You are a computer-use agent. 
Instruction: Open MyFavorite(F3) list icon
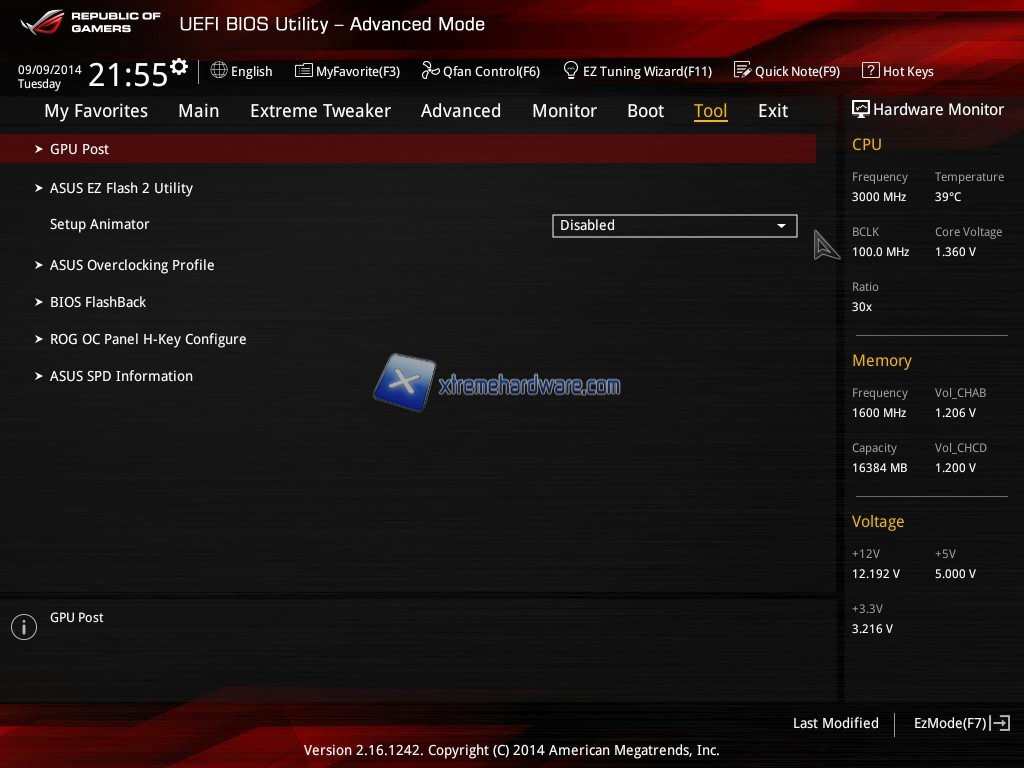tap(304, 70)
